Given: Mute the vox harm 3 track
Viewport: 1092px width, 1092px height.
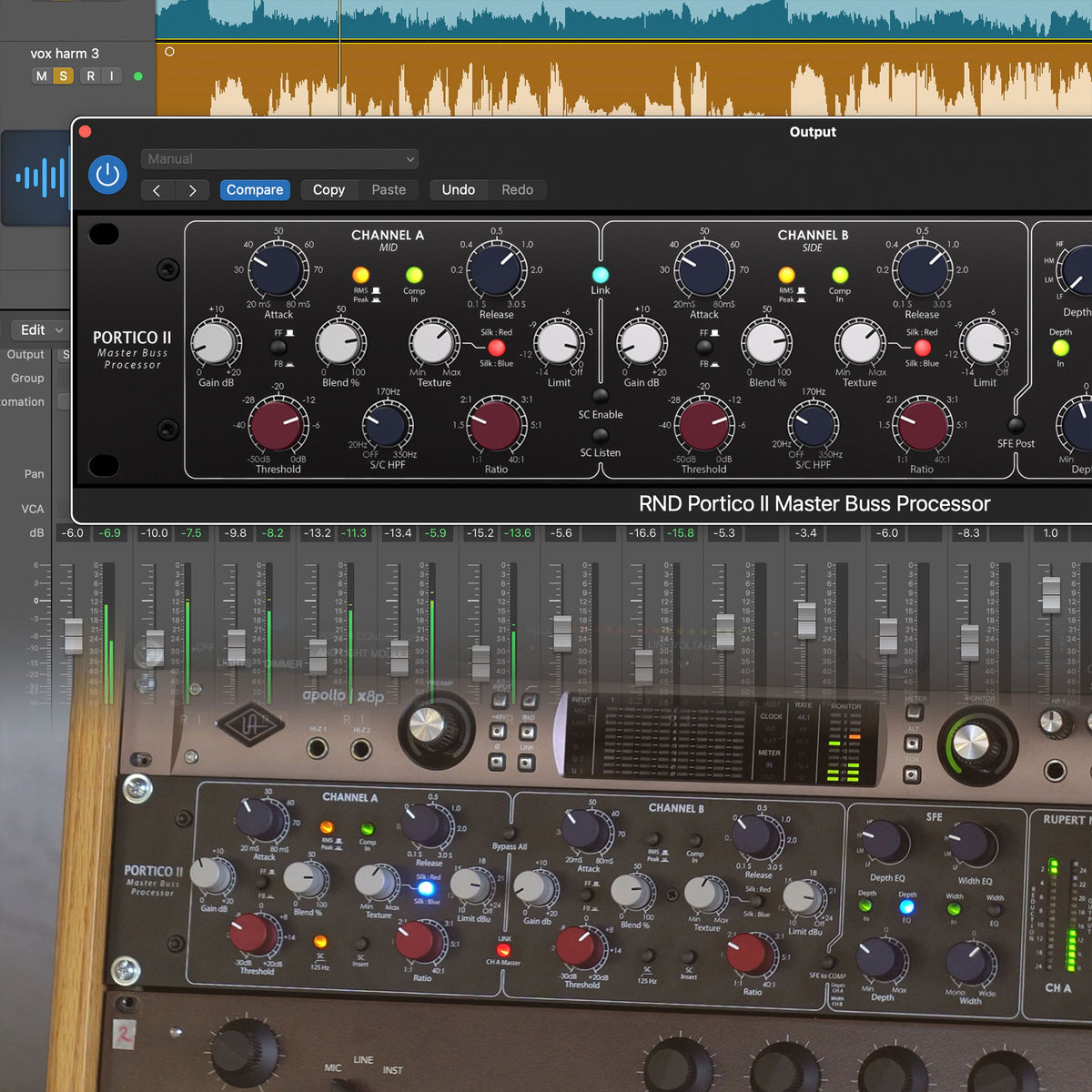Looking at the screenshot, I should pyautogui.click(x=41, y=76).
